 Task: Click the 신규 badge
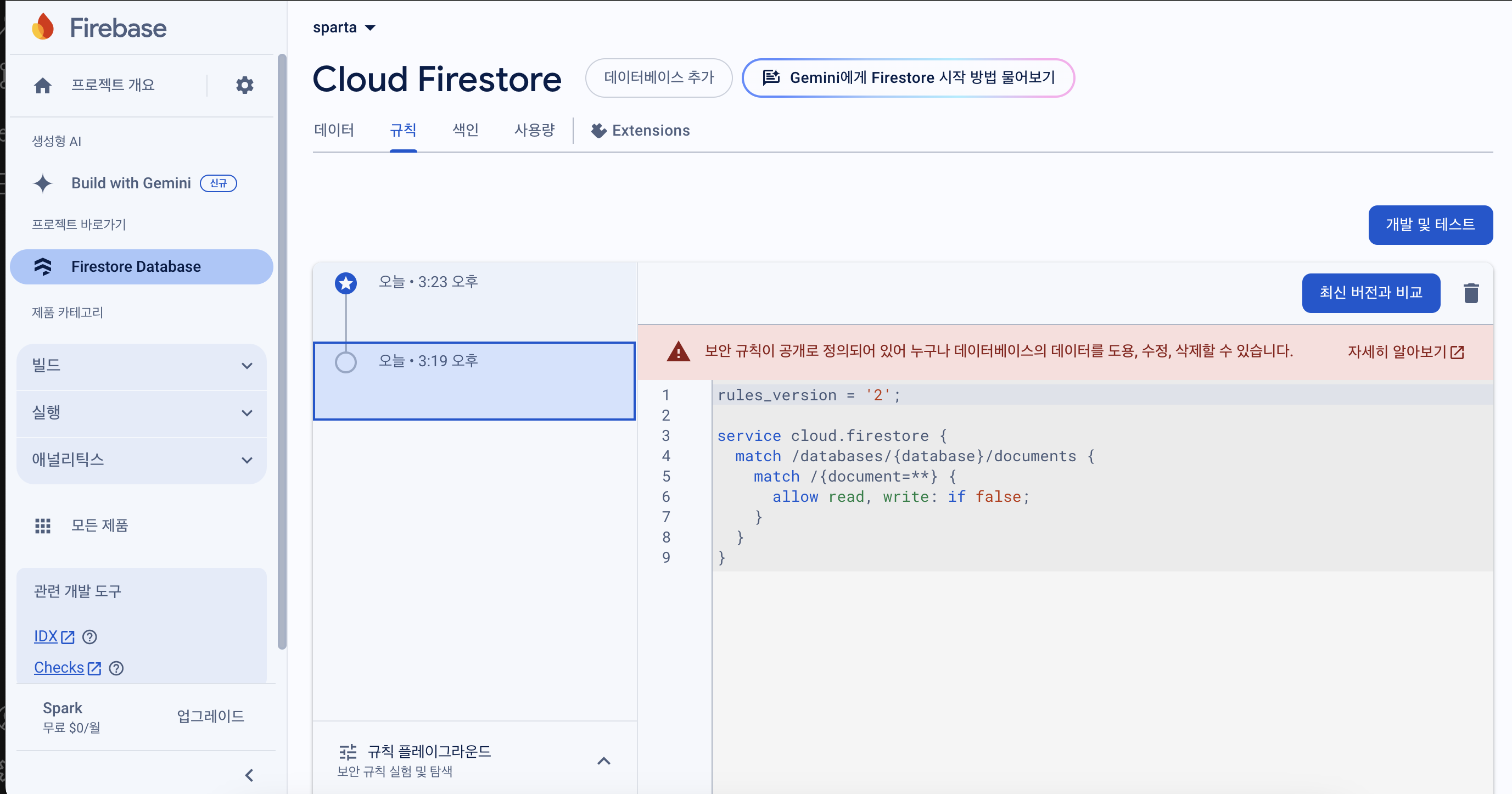[219, 183]
